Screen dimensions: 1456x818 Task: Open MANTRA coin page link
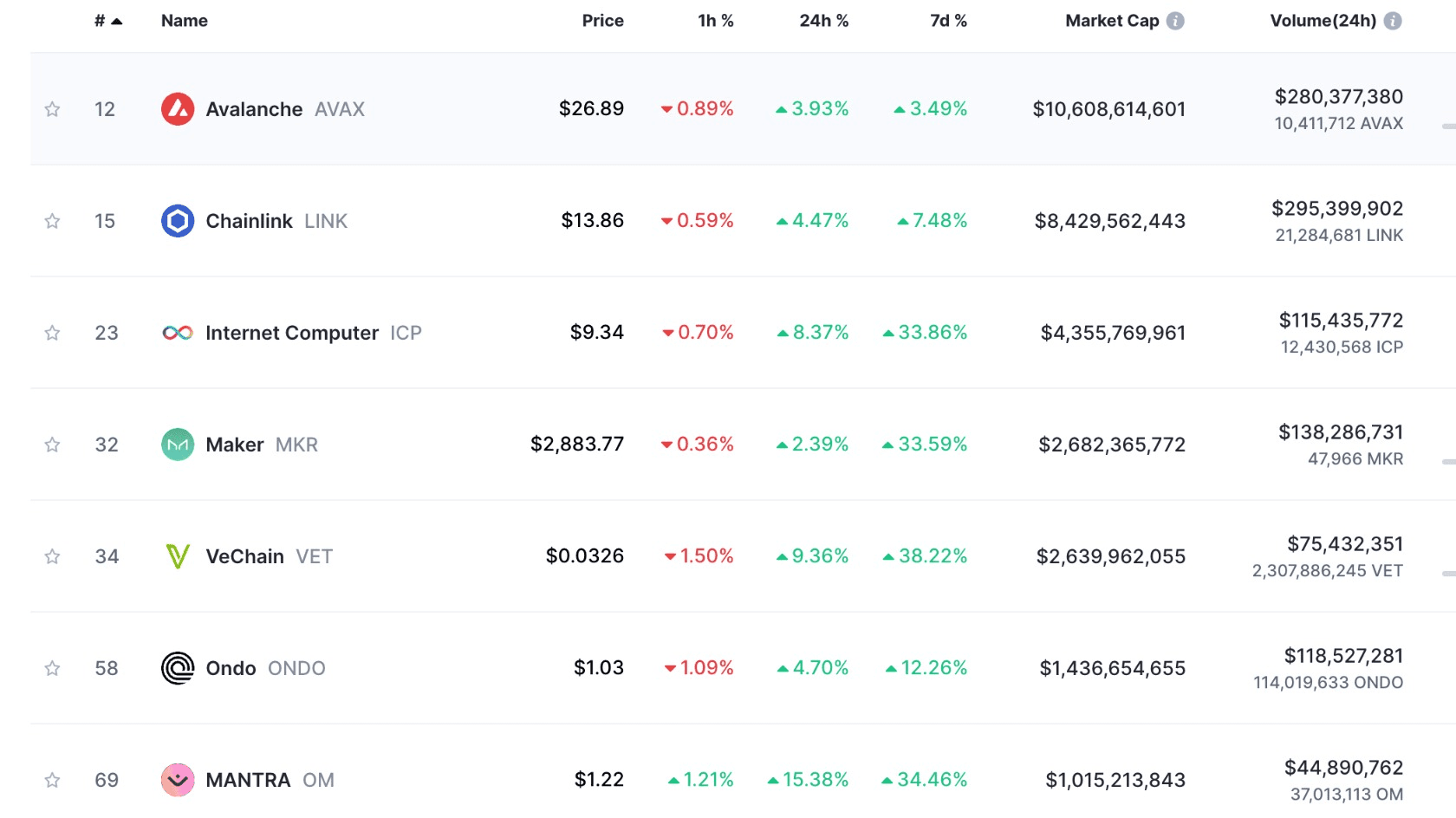click(x=270, y=780)
